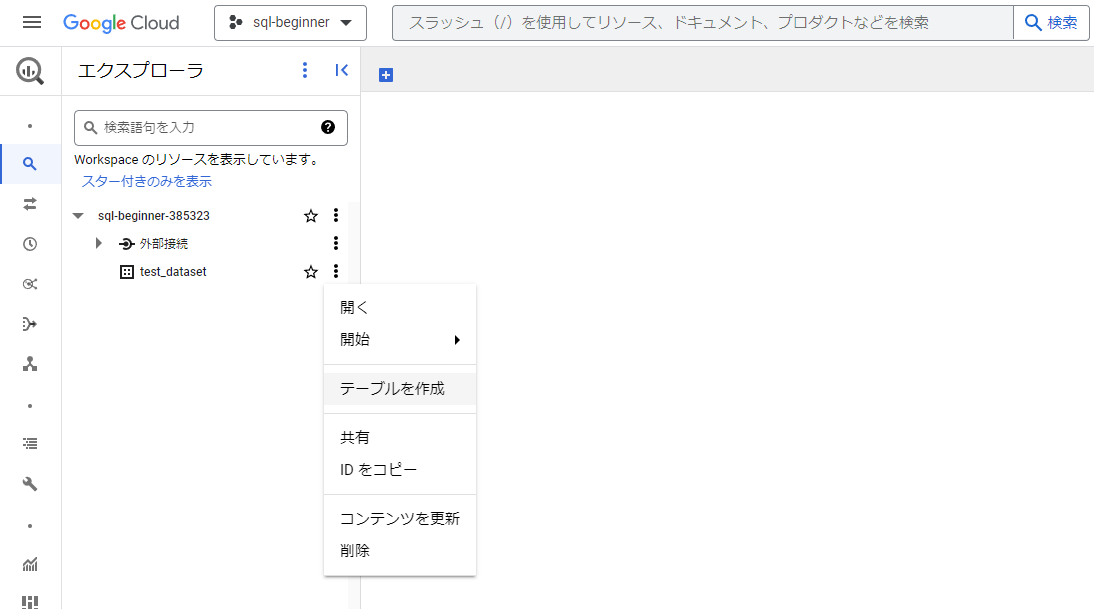
Task: Click the search help question mark icon
Action: pos(327,127)
